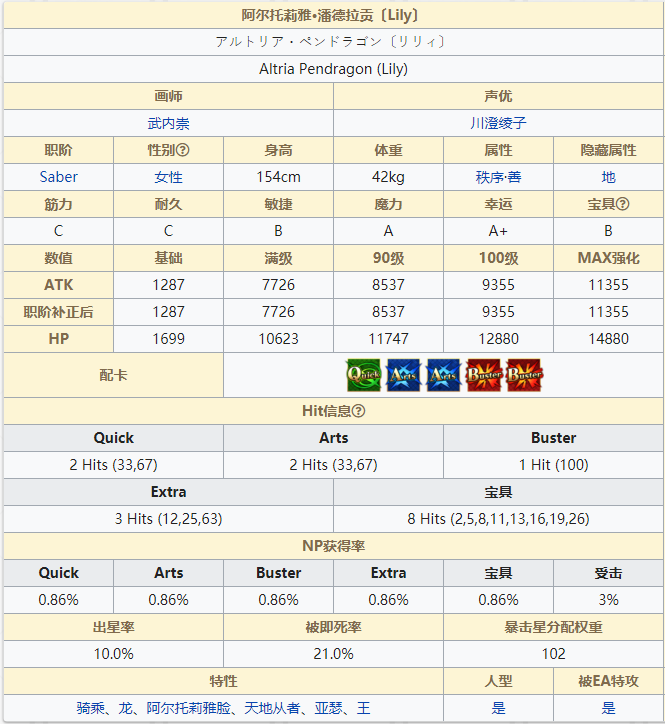
Task: Click the 隐藏属性 column header
Action: pyautogui.click(x=608, y=150)
